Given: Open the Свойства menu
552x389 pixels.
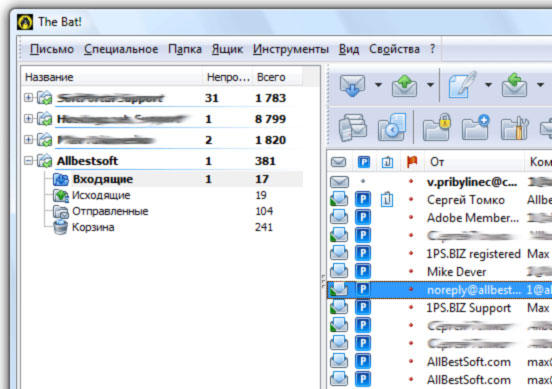Looking at the screenshot, I should pos(394,49).
